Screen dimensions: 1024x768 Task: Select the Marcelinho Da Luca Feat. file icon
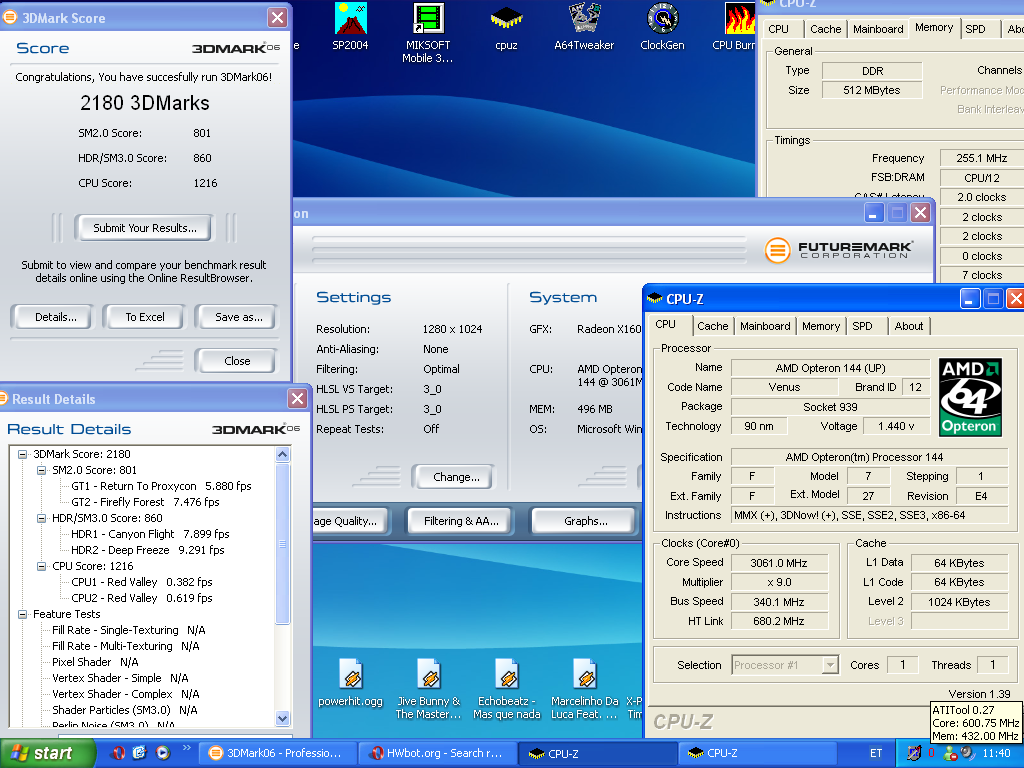click(584, 689)
